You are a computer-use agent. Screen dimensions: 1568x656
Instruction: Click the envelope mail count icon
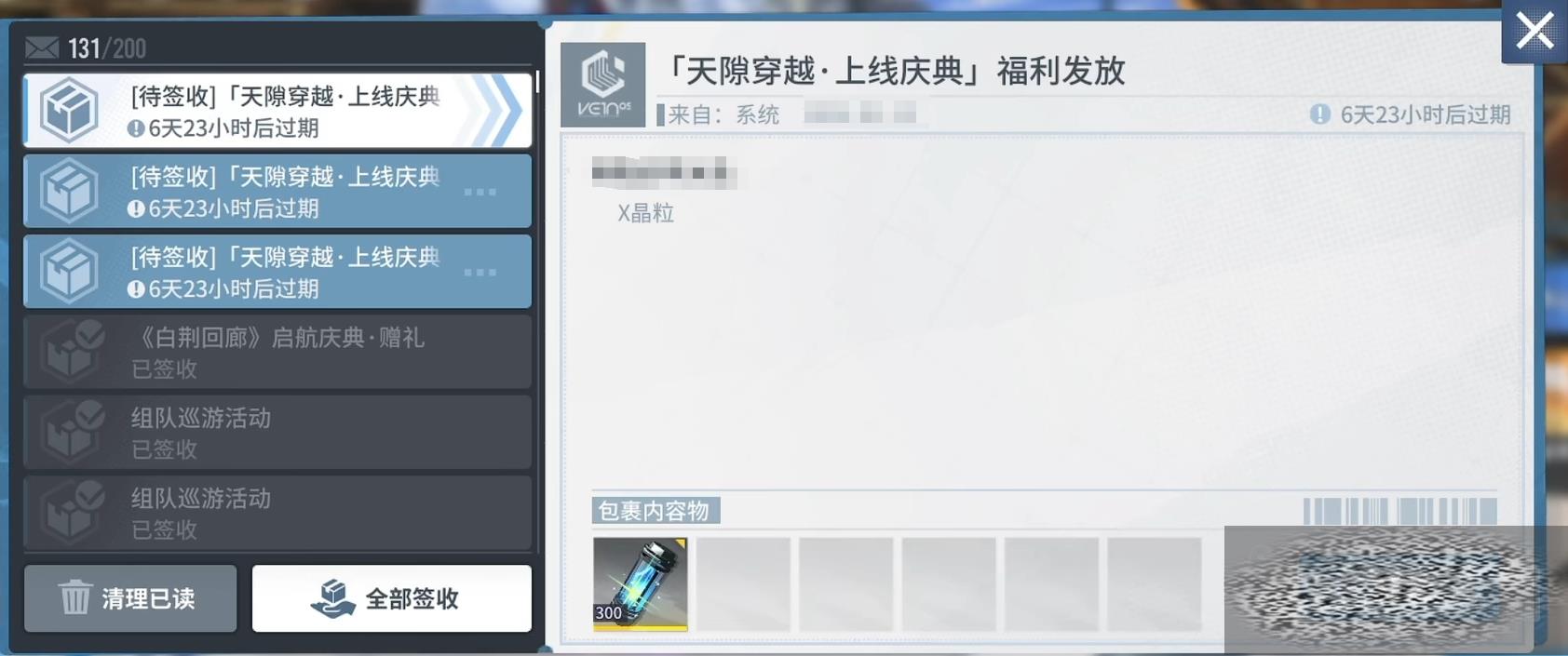coord(42,47)
